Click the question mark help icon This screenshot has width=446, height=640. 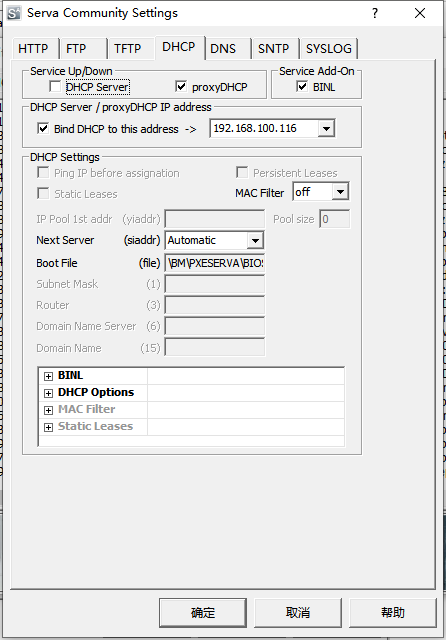pyautogui.click(x=375, y=13)
